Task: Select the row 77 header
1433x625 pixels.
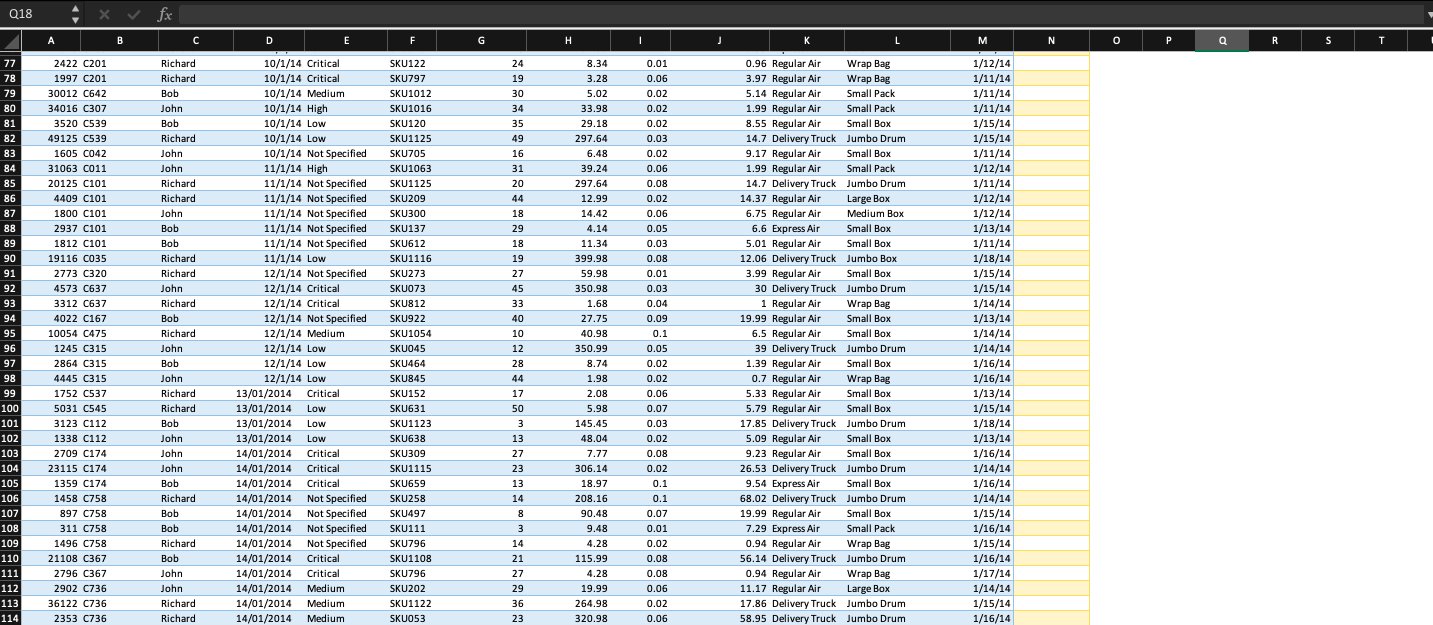Action: click(11, 63)
